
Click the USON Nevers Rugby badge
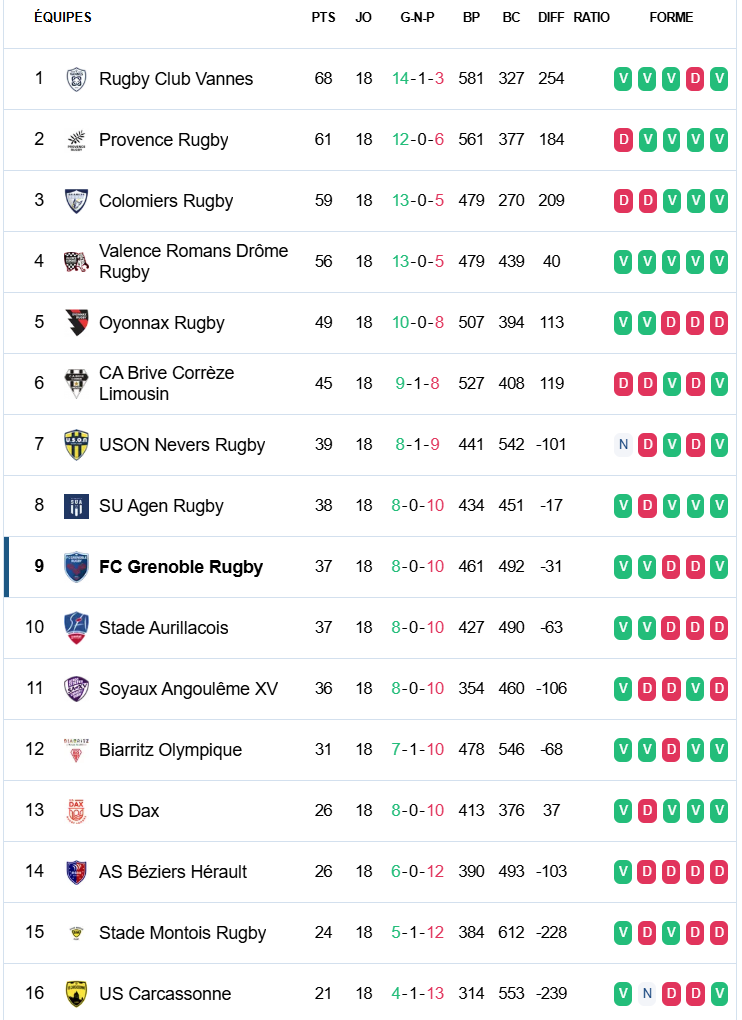76,445
